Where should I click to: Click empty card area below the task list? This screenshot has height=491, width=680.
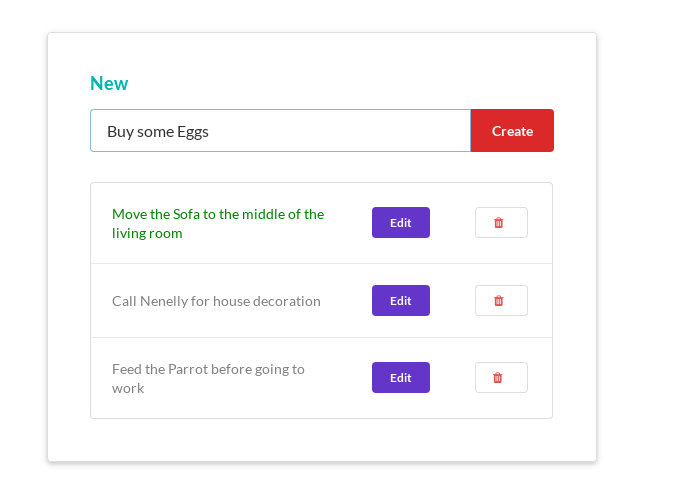click(320, 440)
